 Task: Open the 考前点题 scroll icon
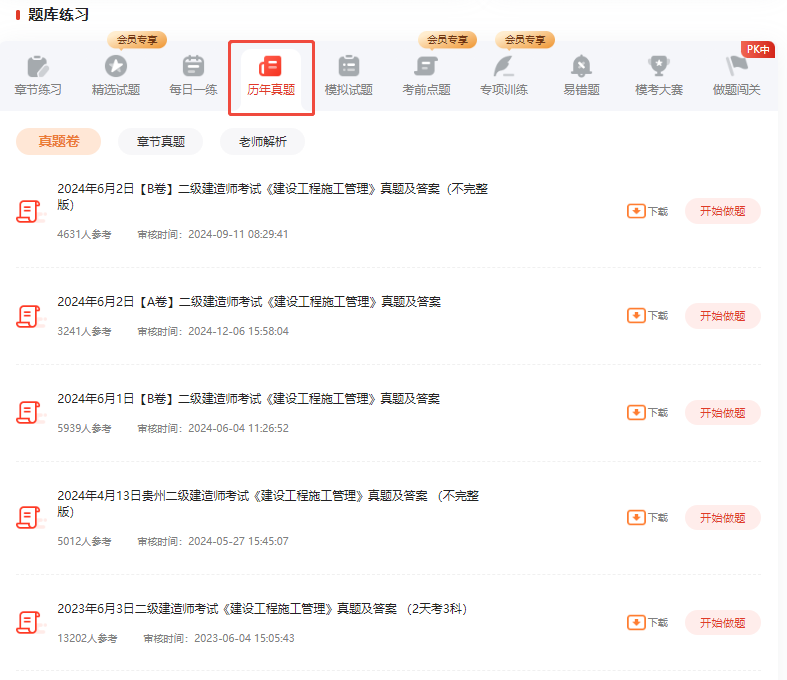pos(426,66)
